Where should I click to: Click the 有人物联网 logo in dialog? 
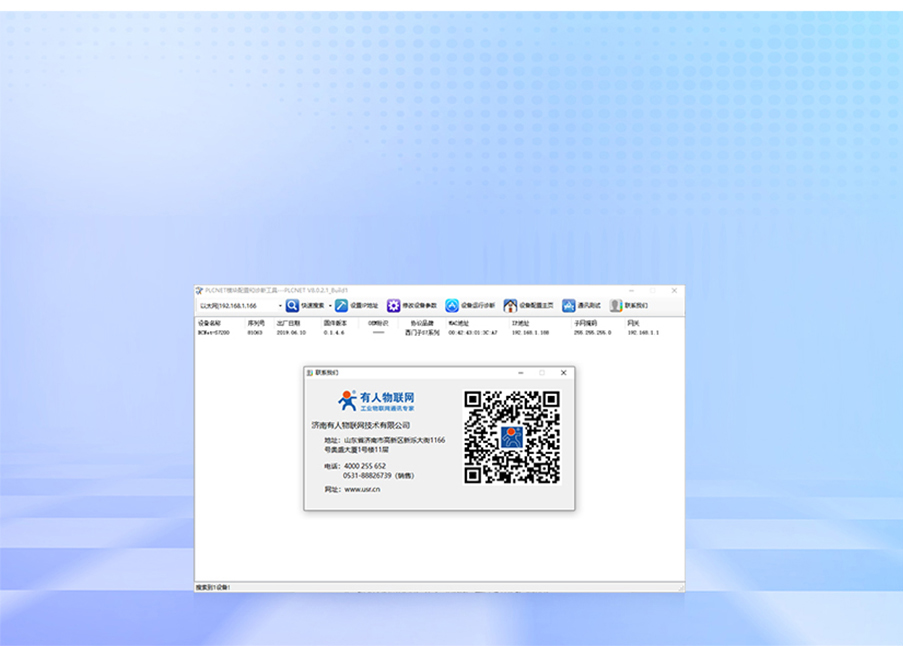tap(376, 401)
